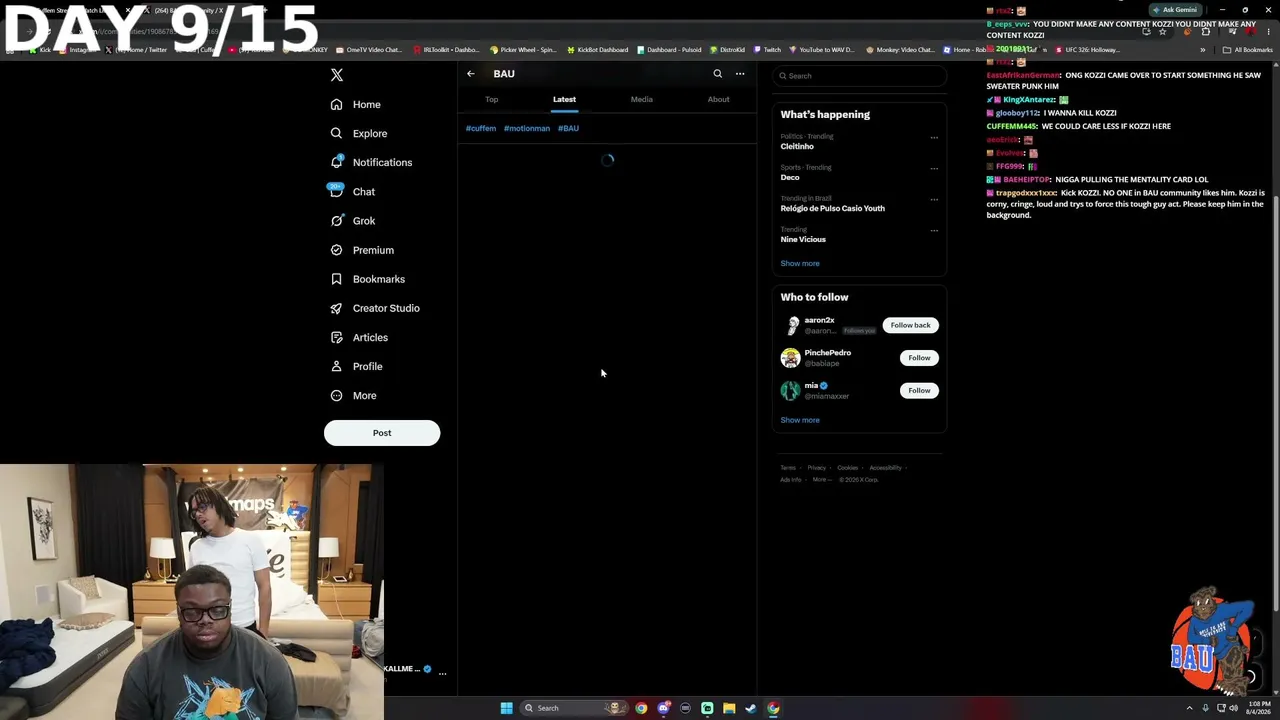Open more options for Deco trend
Image resolution: width=1280 pixels, height=720 pixels.
pos(934,168)
